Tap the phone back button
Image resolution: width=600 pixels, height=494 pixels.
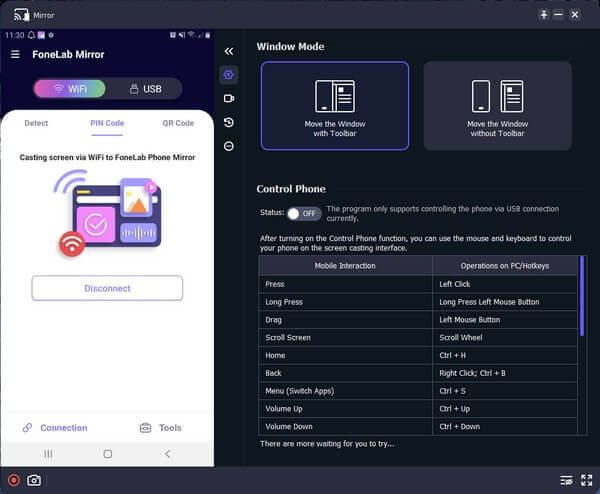tap(167, 454)
